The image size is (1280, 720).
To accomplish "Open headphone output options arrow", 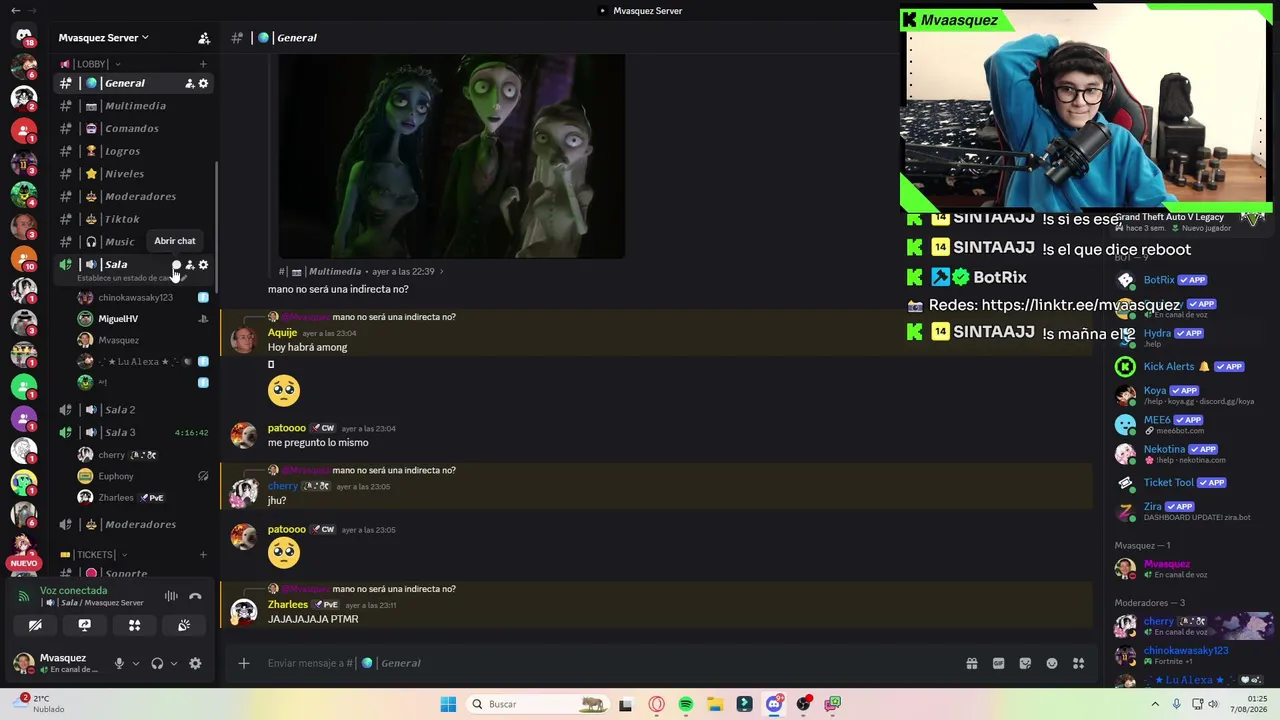I will click(x=174, y=663).
